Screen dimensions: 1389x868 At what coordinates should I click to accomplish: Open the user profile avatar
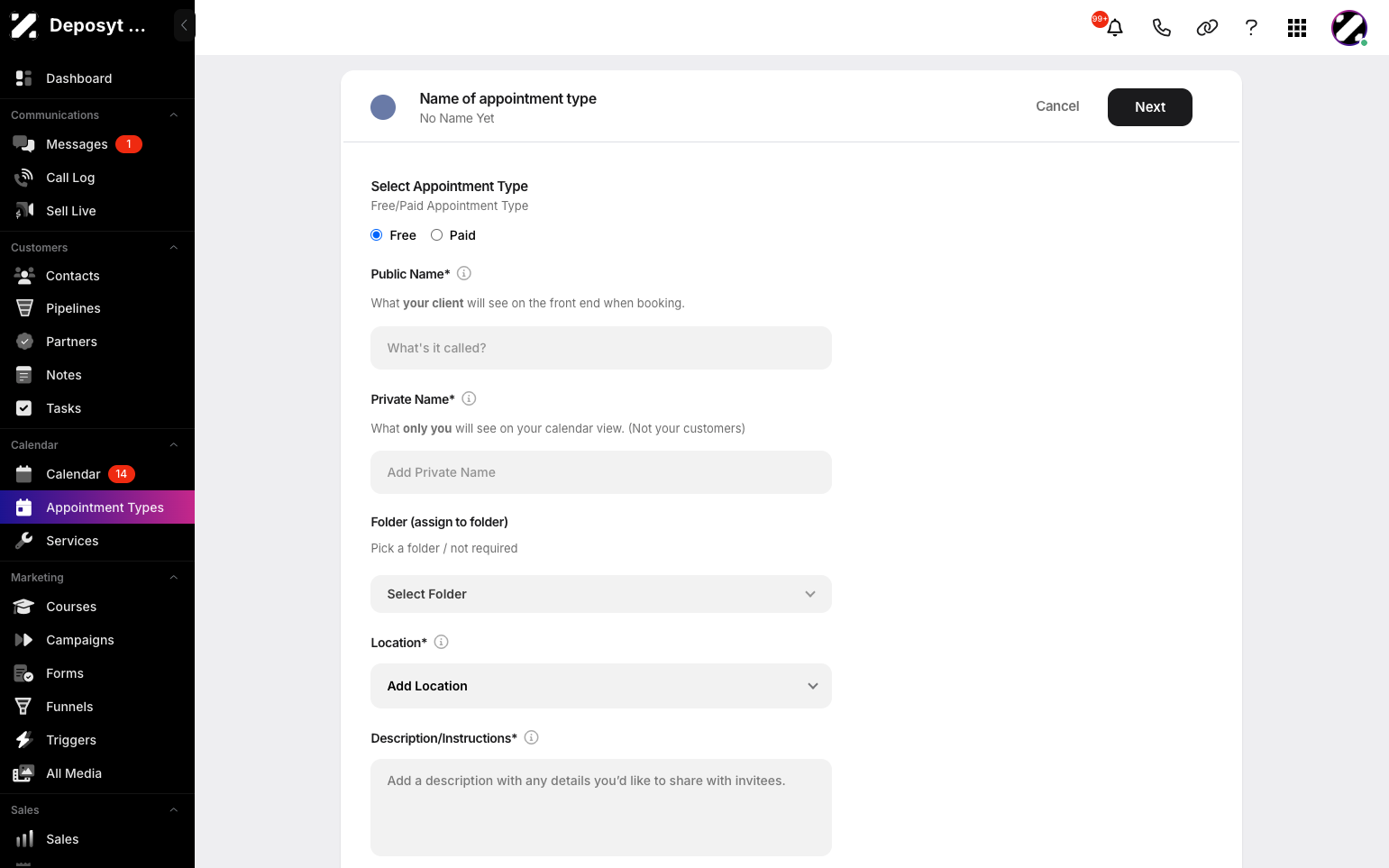(1349, 28)
